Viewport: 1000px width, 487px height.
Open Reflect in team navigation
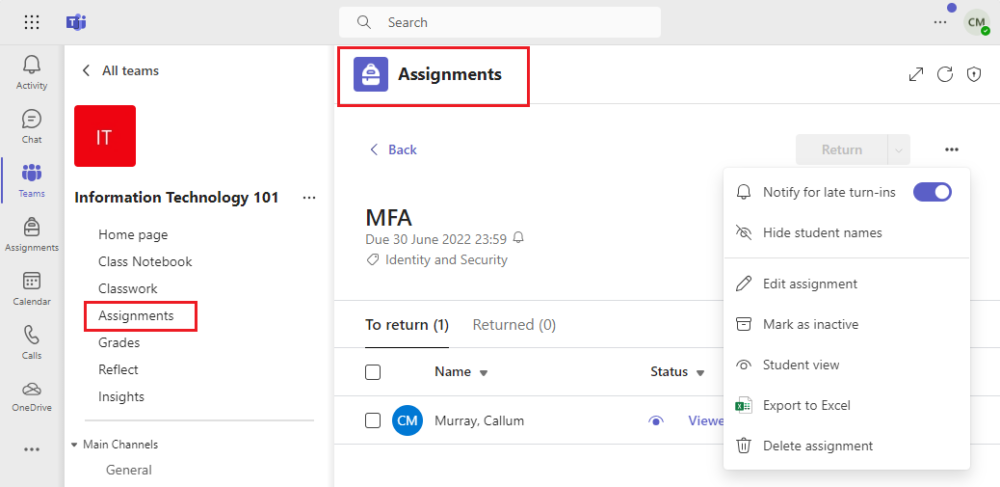pos(118,370)
